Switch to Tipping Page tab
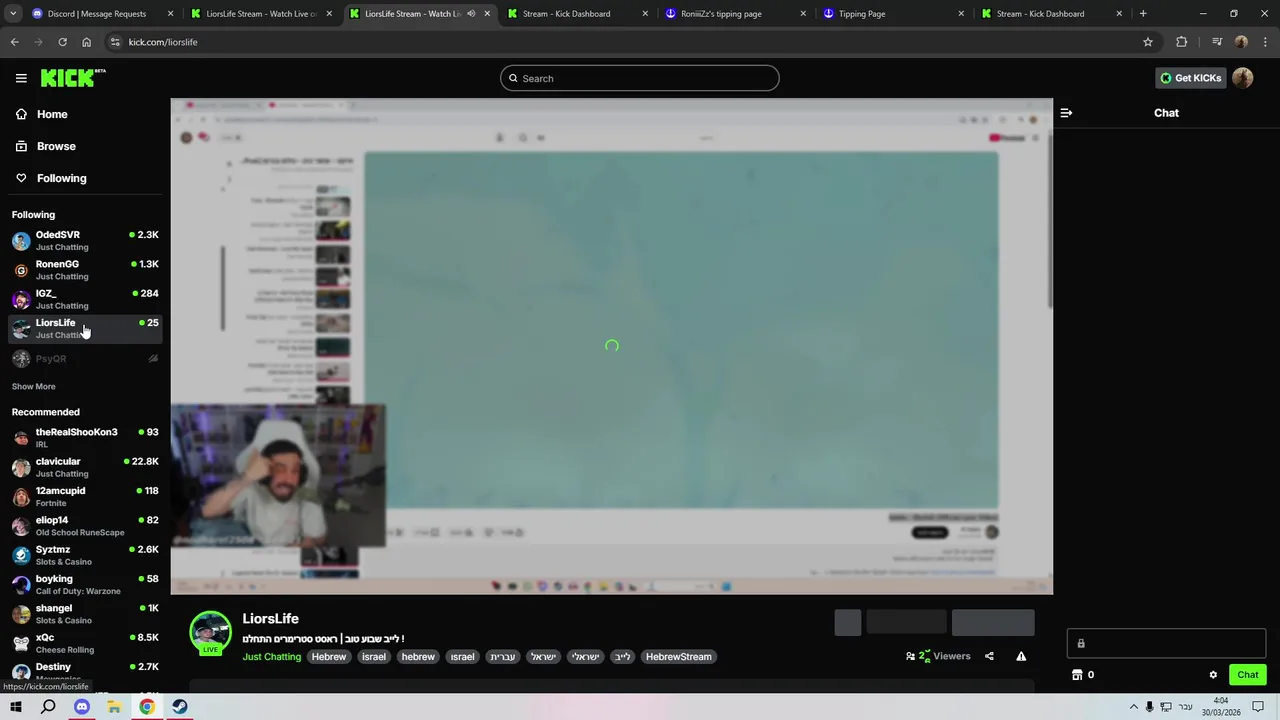 894,14
